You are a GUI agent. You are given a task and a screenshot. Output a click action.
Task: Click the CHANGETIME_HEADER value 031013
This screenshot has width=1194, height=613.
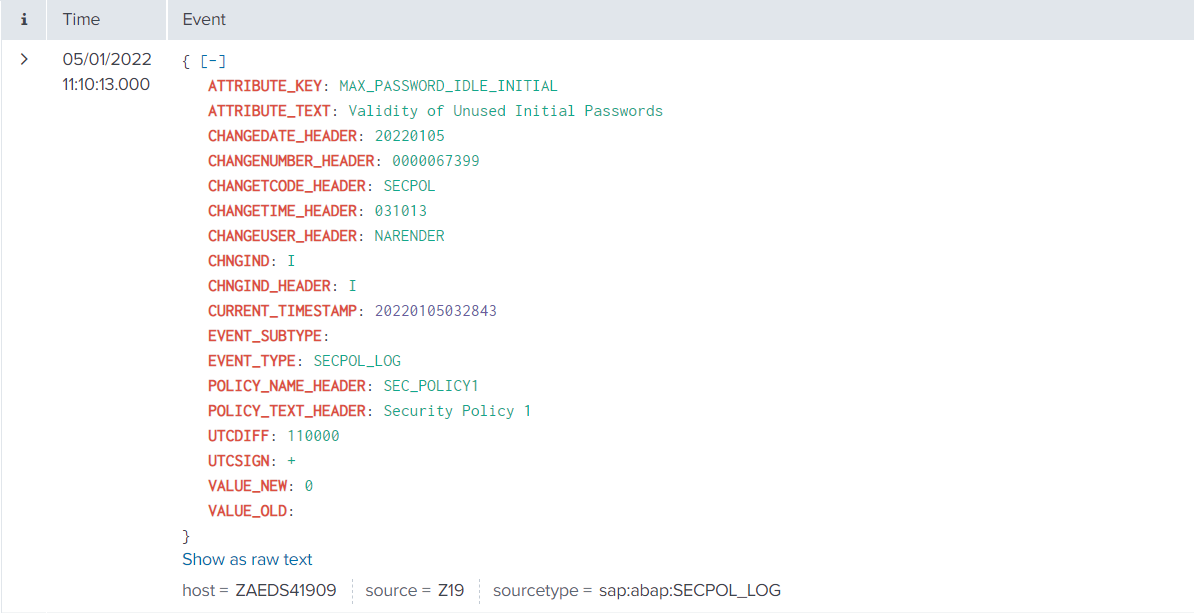pos(400,211)
